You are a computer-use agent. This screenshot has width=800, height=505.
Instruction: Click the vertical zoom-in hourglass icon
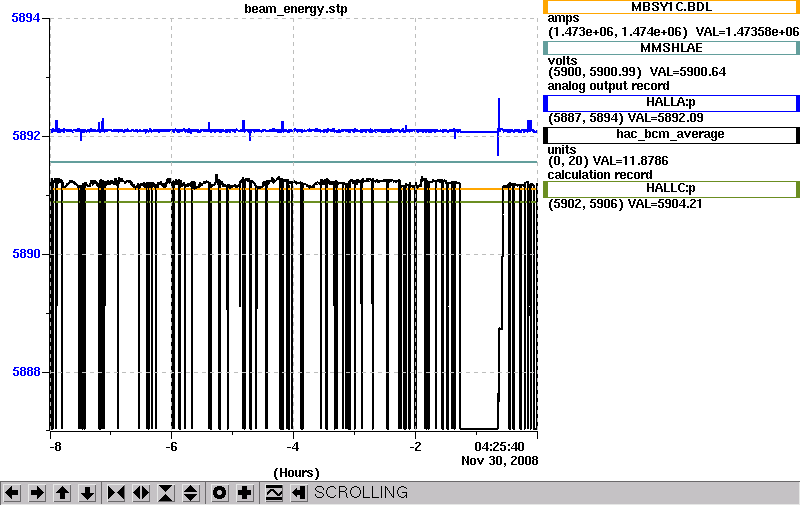[166, 493]
